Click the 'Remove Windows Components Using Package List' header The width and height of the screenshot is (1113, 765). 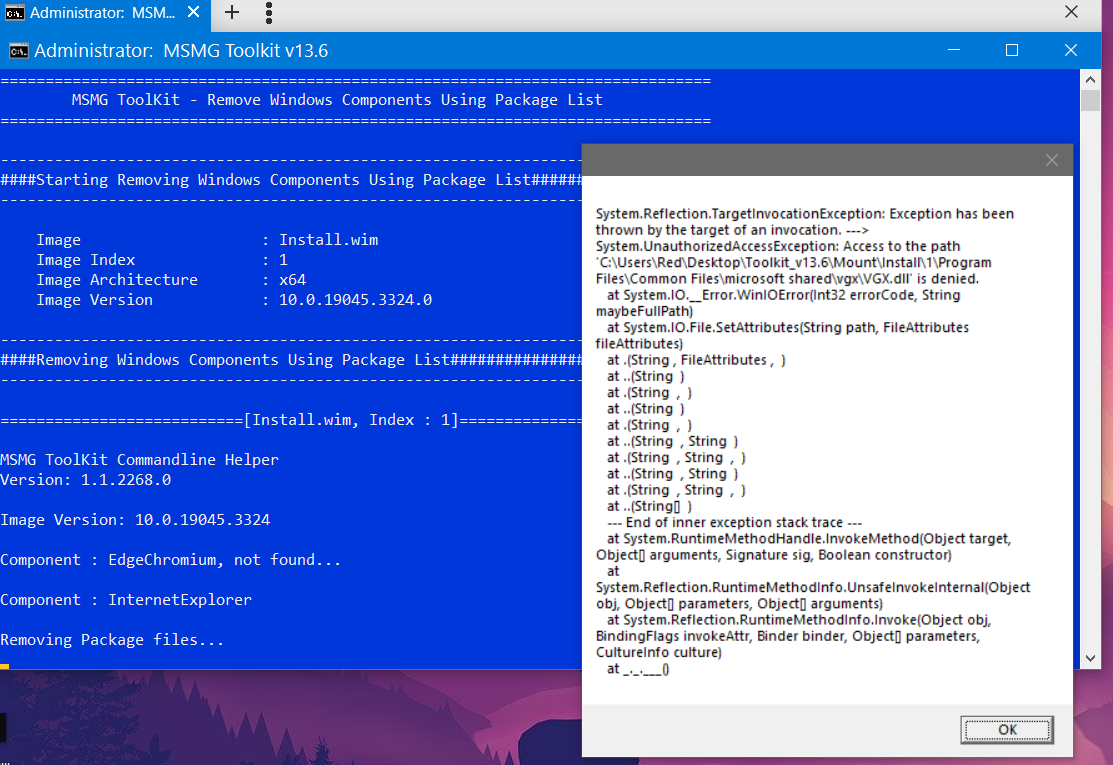[x=337, y=100]
